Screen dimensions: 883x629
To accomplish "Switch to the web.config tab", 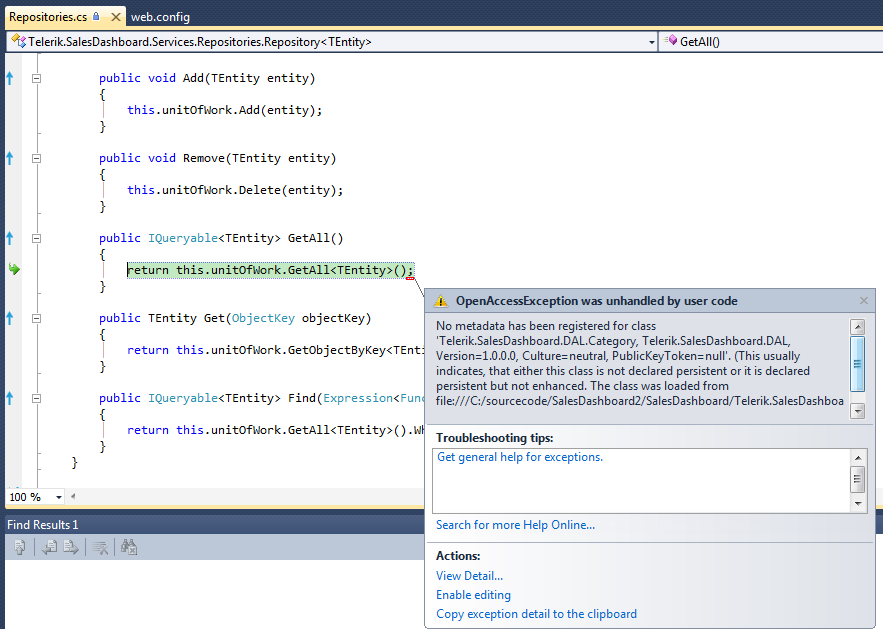I will pyautogui.click(x=160, y=17).
